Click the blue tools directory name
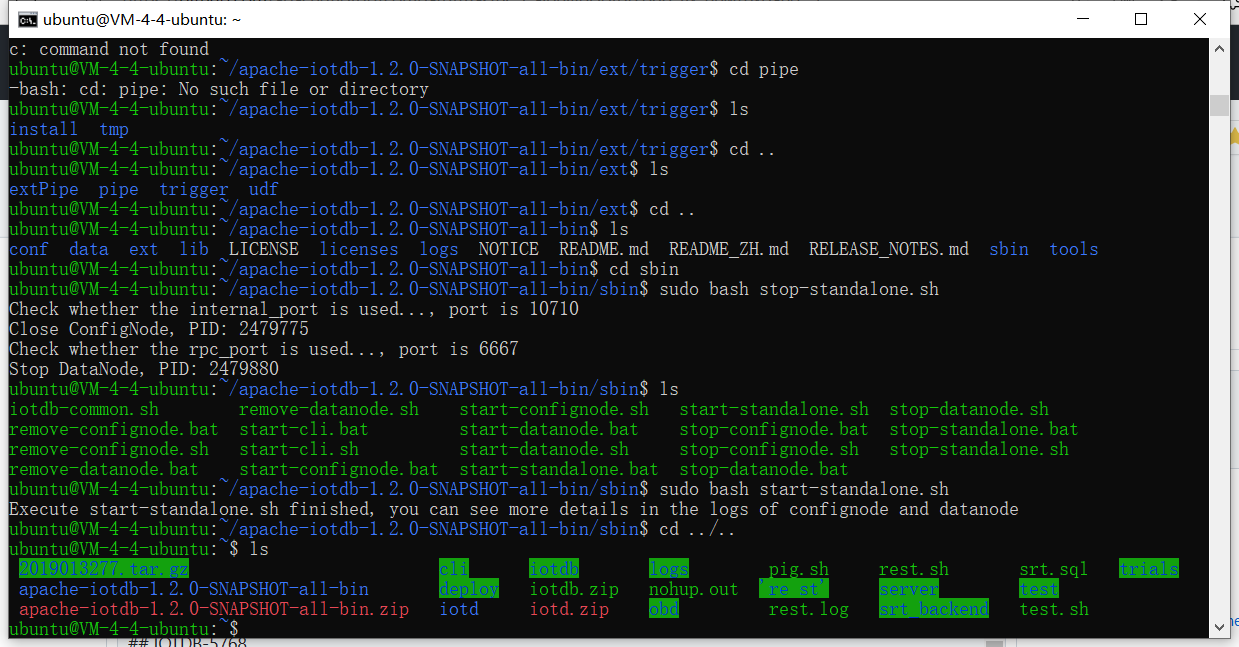 point(1074,249)
